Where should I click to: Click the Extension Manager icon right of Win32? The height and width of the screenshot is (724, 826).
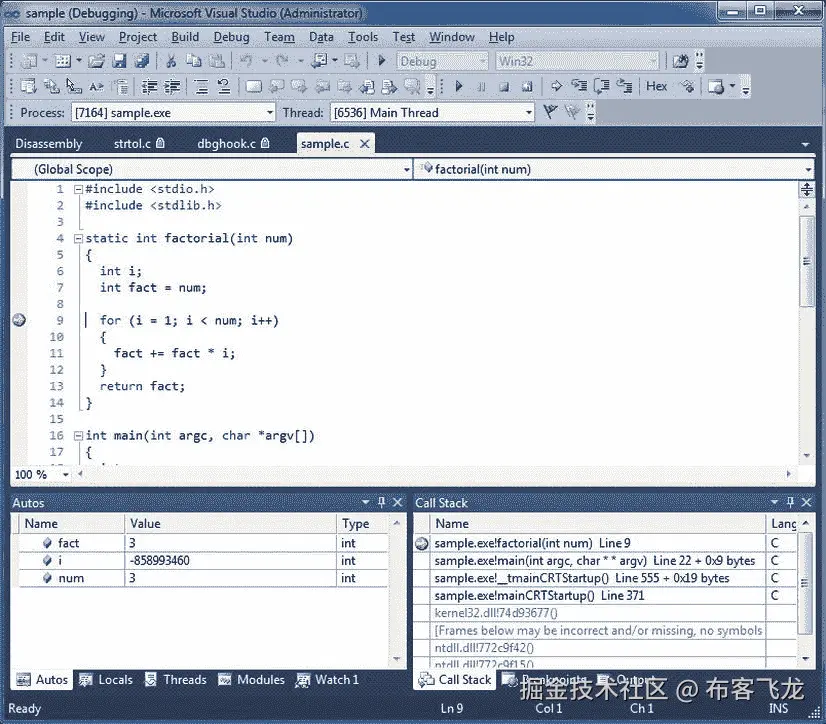(680, 62)
